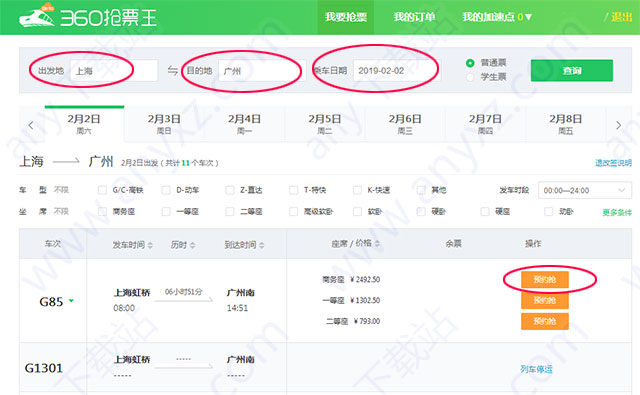
Task: Select 学生票 radio button
Action: (470, 77)
